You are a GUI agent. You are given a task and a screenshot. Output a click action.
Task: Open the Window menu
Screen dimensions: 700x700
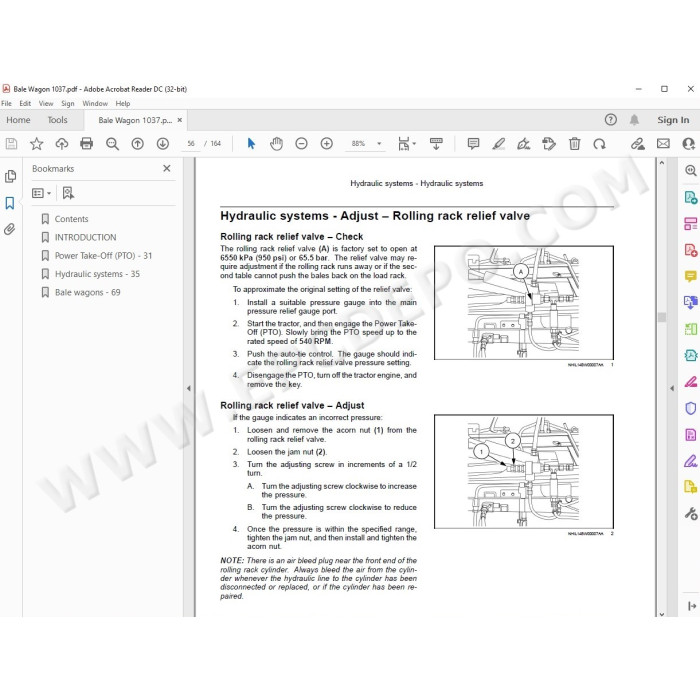coord(95,104)
